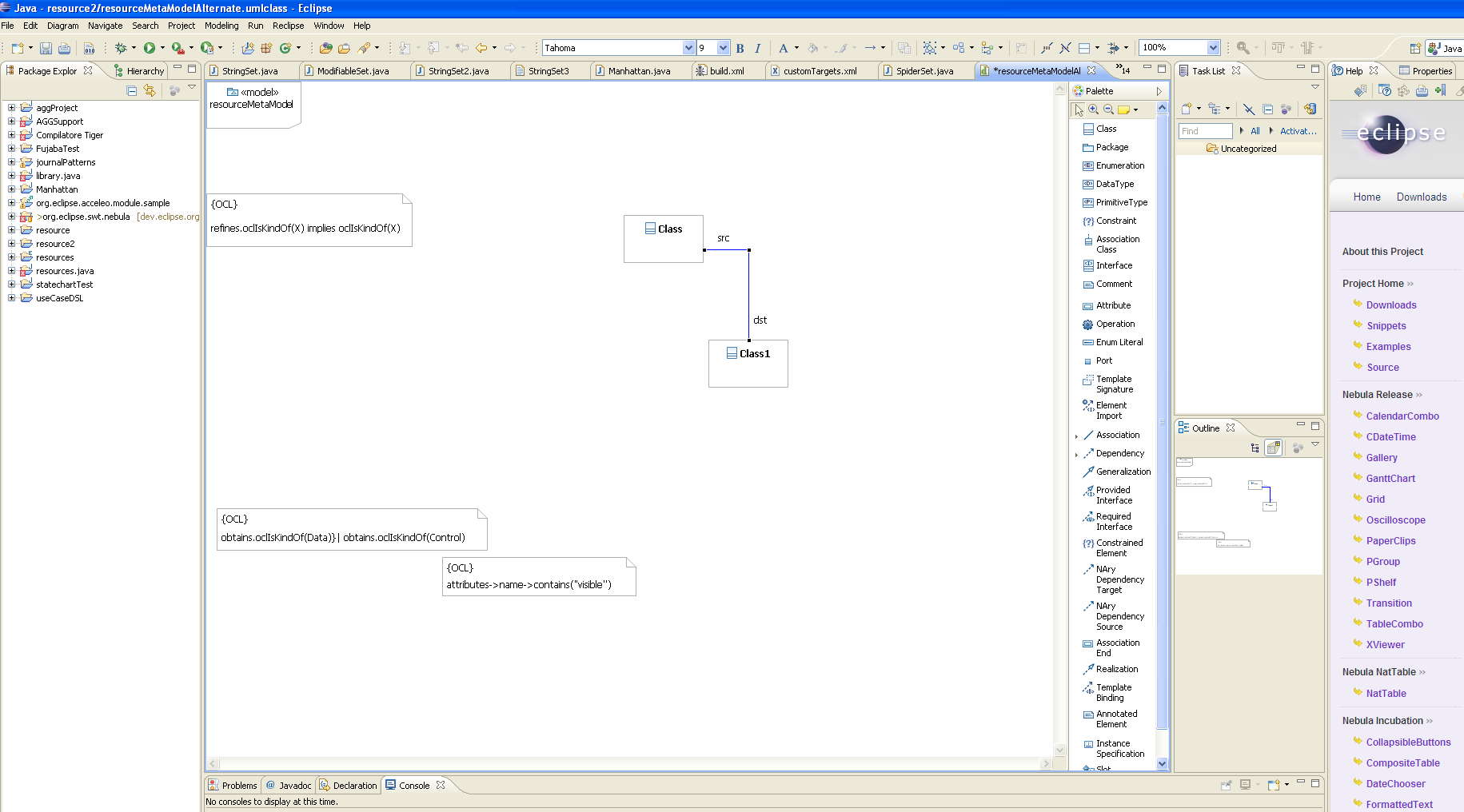Screen dimensions: 1464x812
Task: Click the Downloads link under Project Home
Action: coord(1391,305)
